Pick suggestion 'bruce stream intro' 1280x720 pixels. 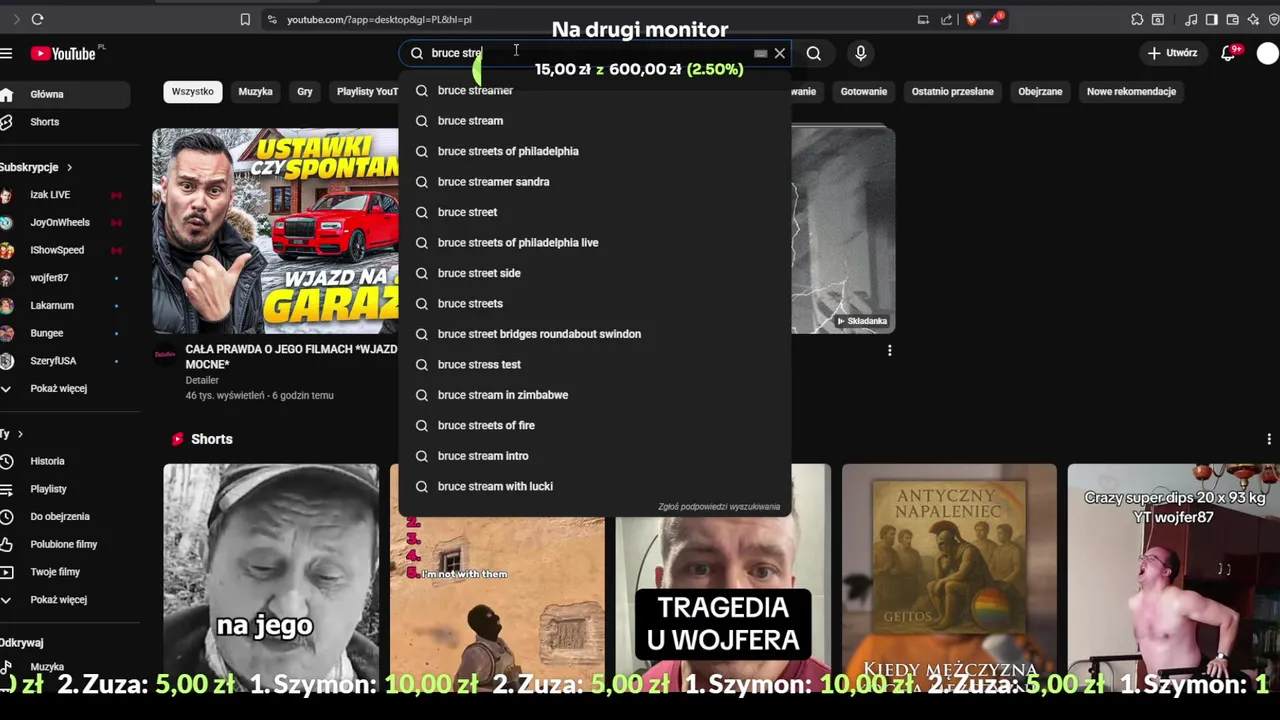595,456
